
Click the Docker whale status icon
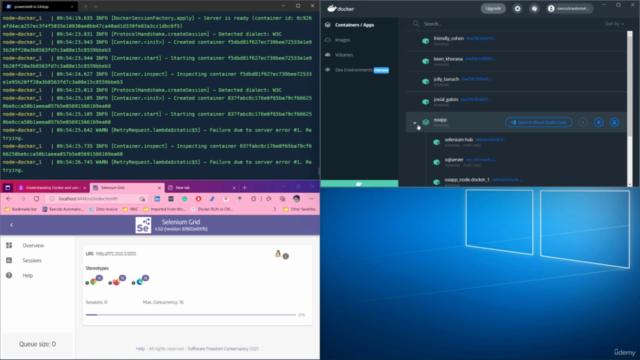coord(359,184)
